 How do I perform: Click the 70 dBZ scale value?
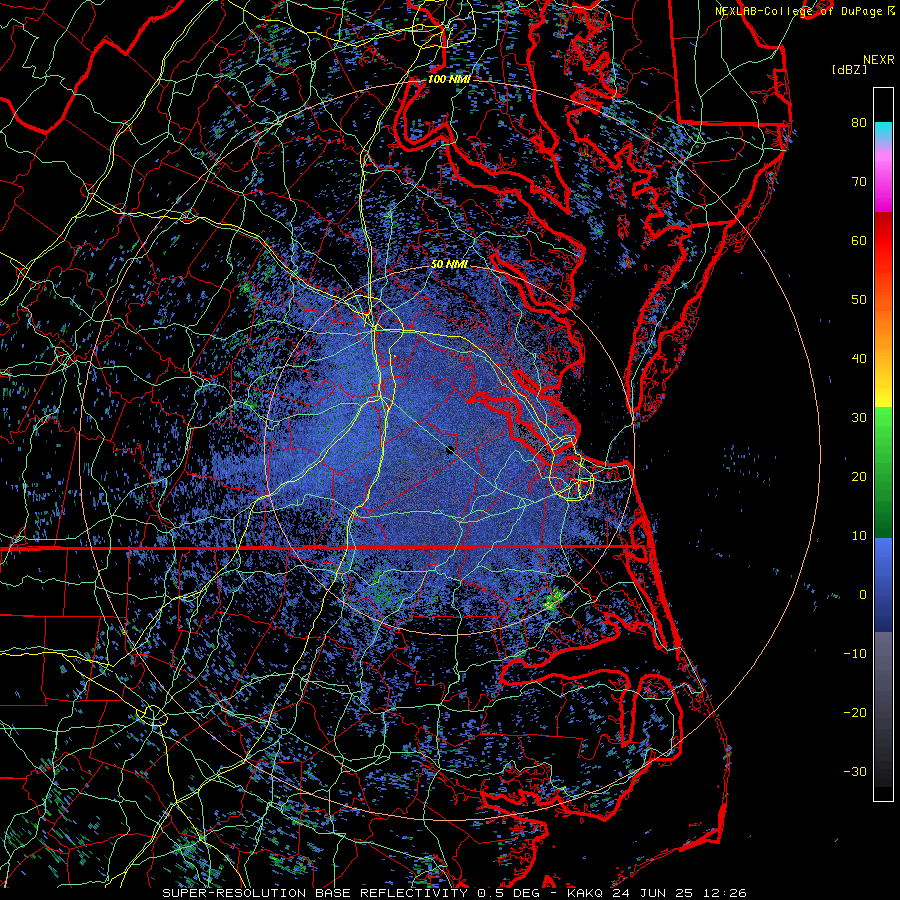click(859, 181)
